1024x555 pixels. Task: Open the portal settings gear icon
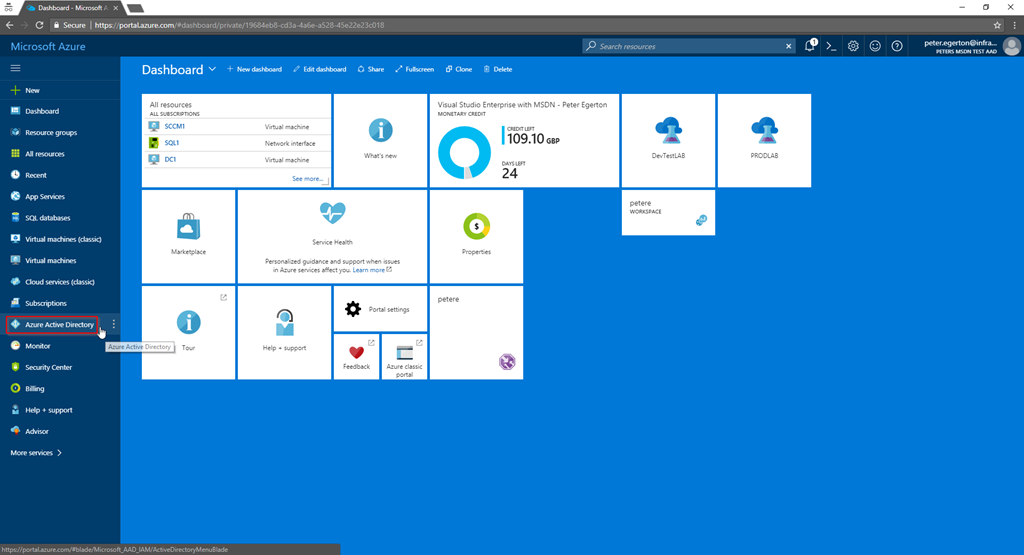pyautogui.click(x=853, y=46)
